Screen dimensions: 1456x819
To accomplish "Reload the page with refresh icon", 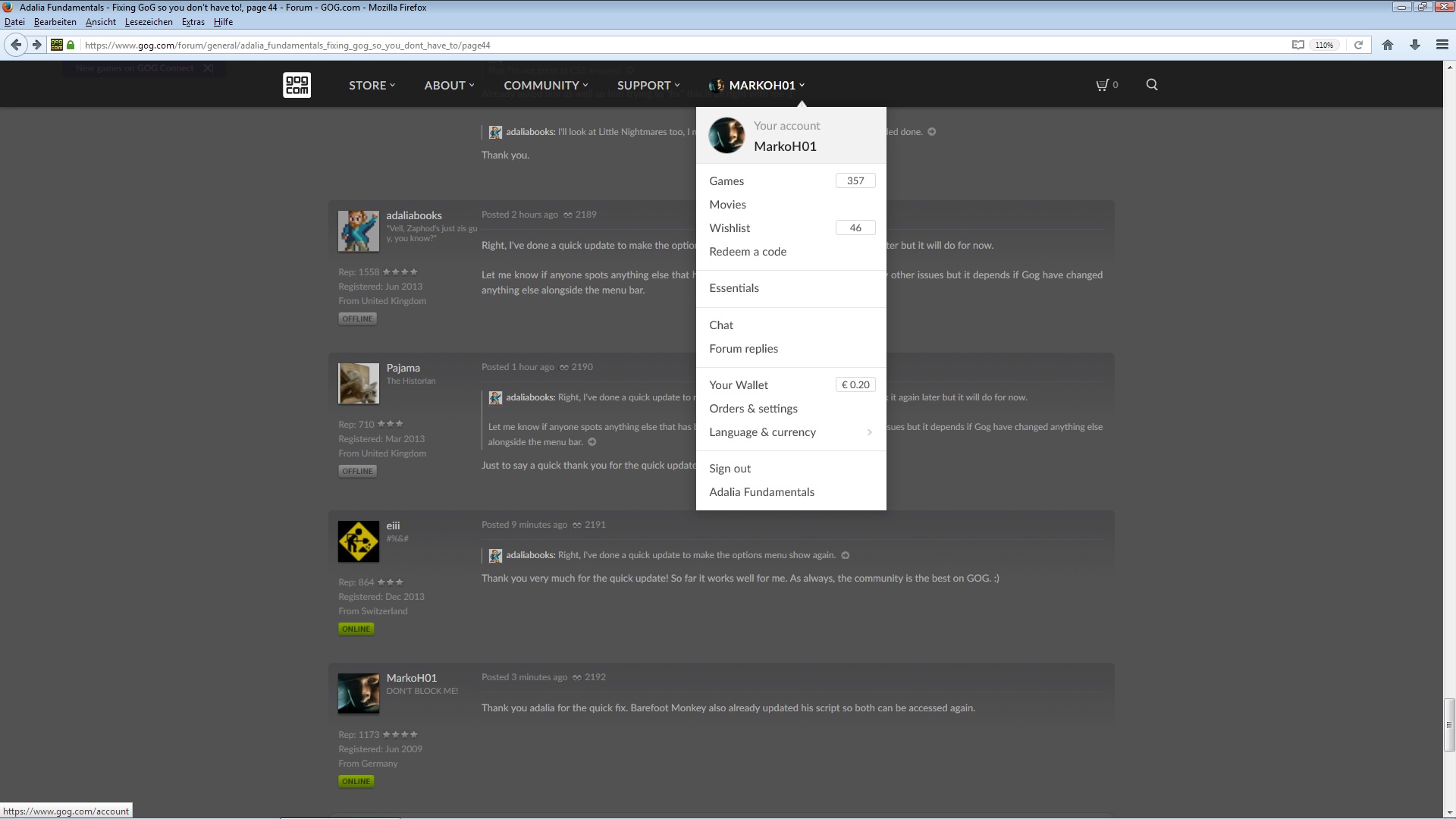I will pos(1359,45).
